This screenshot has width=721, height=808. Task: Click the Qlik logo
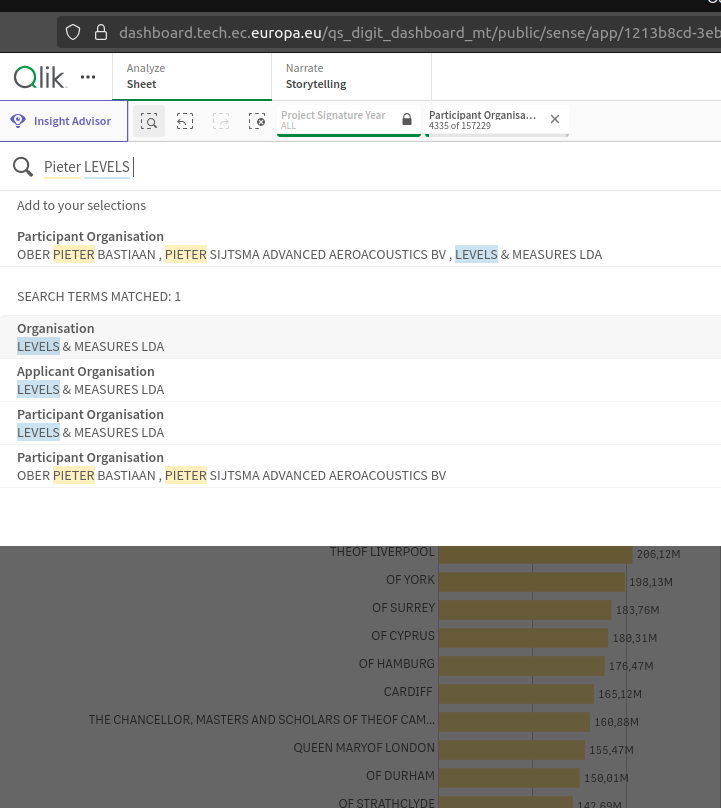point(39,78)
